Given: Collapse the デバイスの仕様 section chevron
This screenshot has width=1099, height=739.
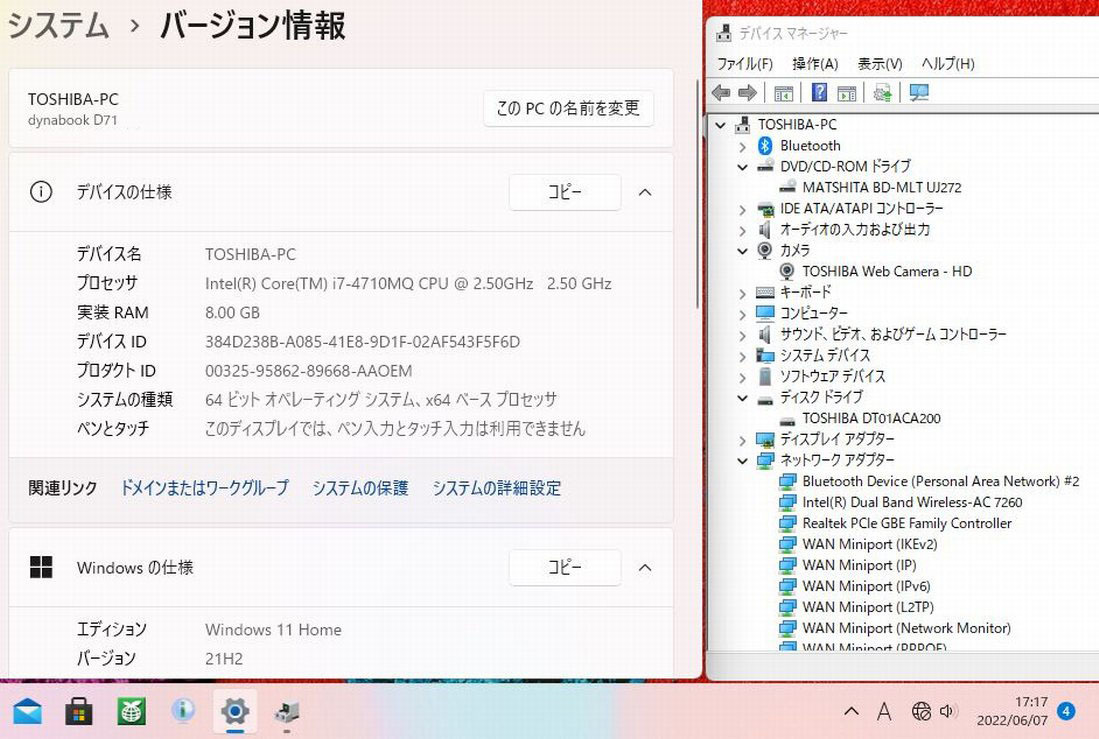Looking at the screenshot, I should 646,192.
